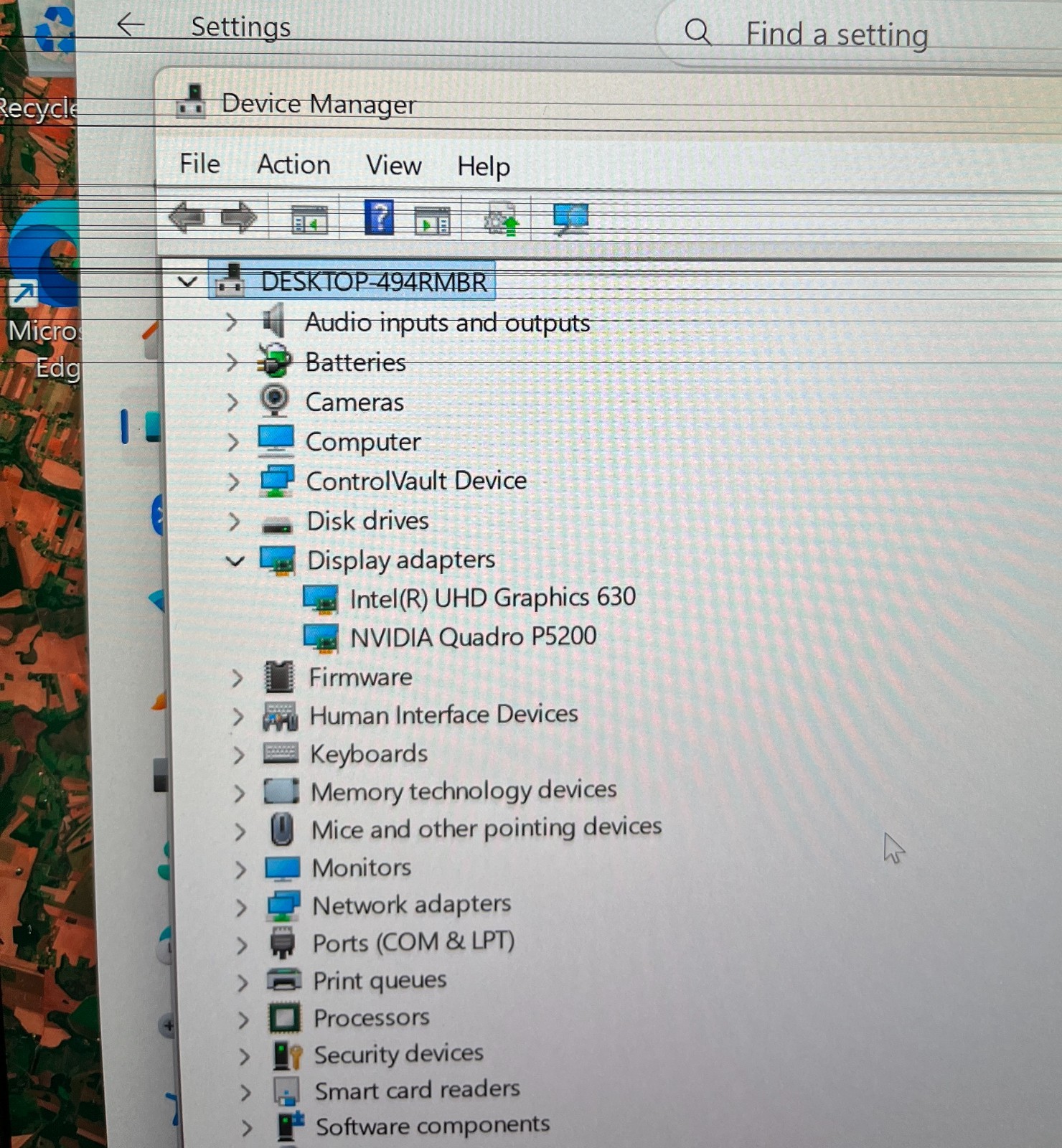The image size is (1062, 1148).
Task: Click the Forward arrow toolbar icon
Action: pyautogui.click(x=239, y=217)
